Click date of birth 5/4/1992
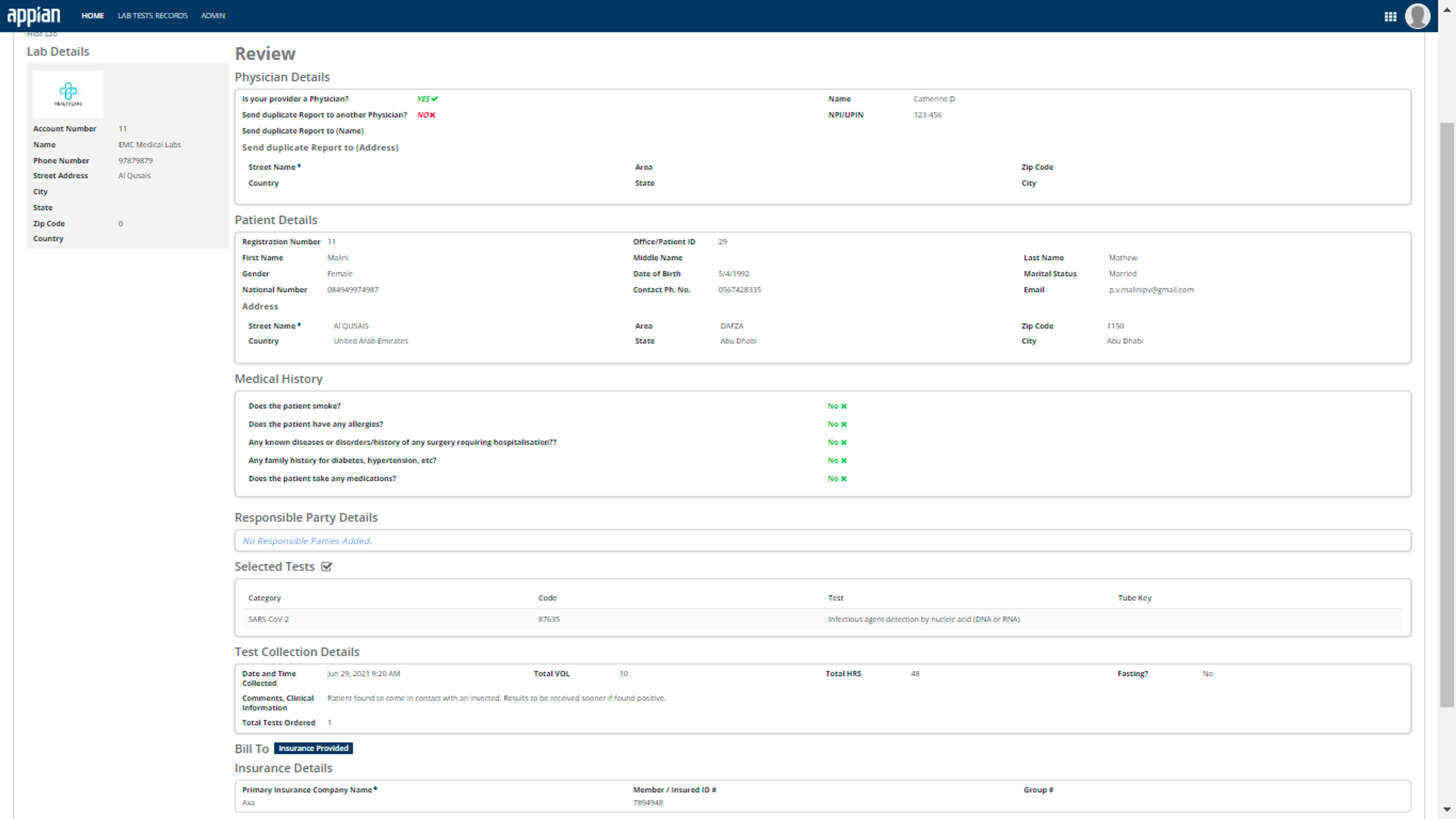This screenshot has height=819, width=1456. point(734,274)
